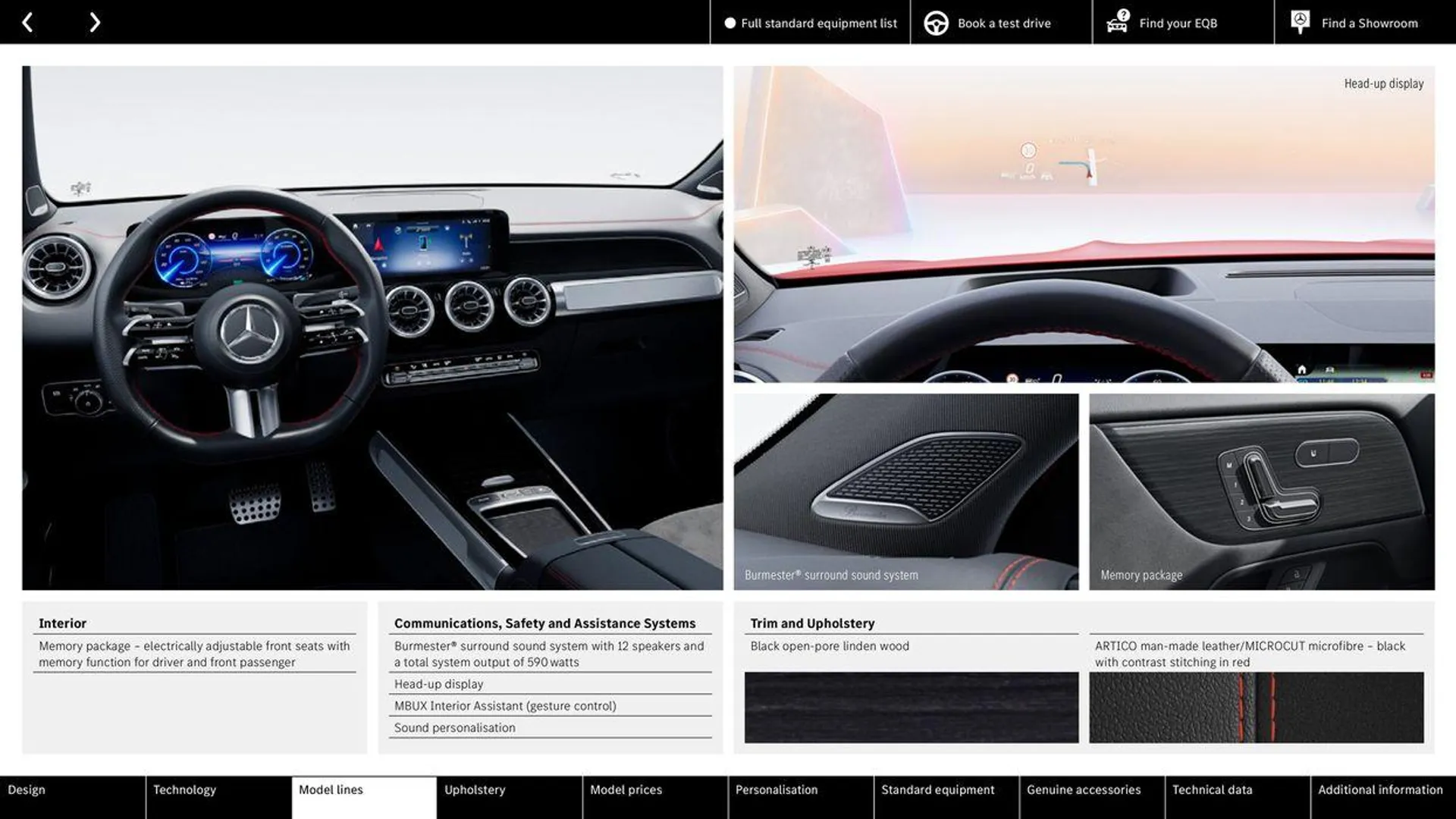Open Book a test drive link
Viewport: 1456px width, 819px height.
(1001, 23)
